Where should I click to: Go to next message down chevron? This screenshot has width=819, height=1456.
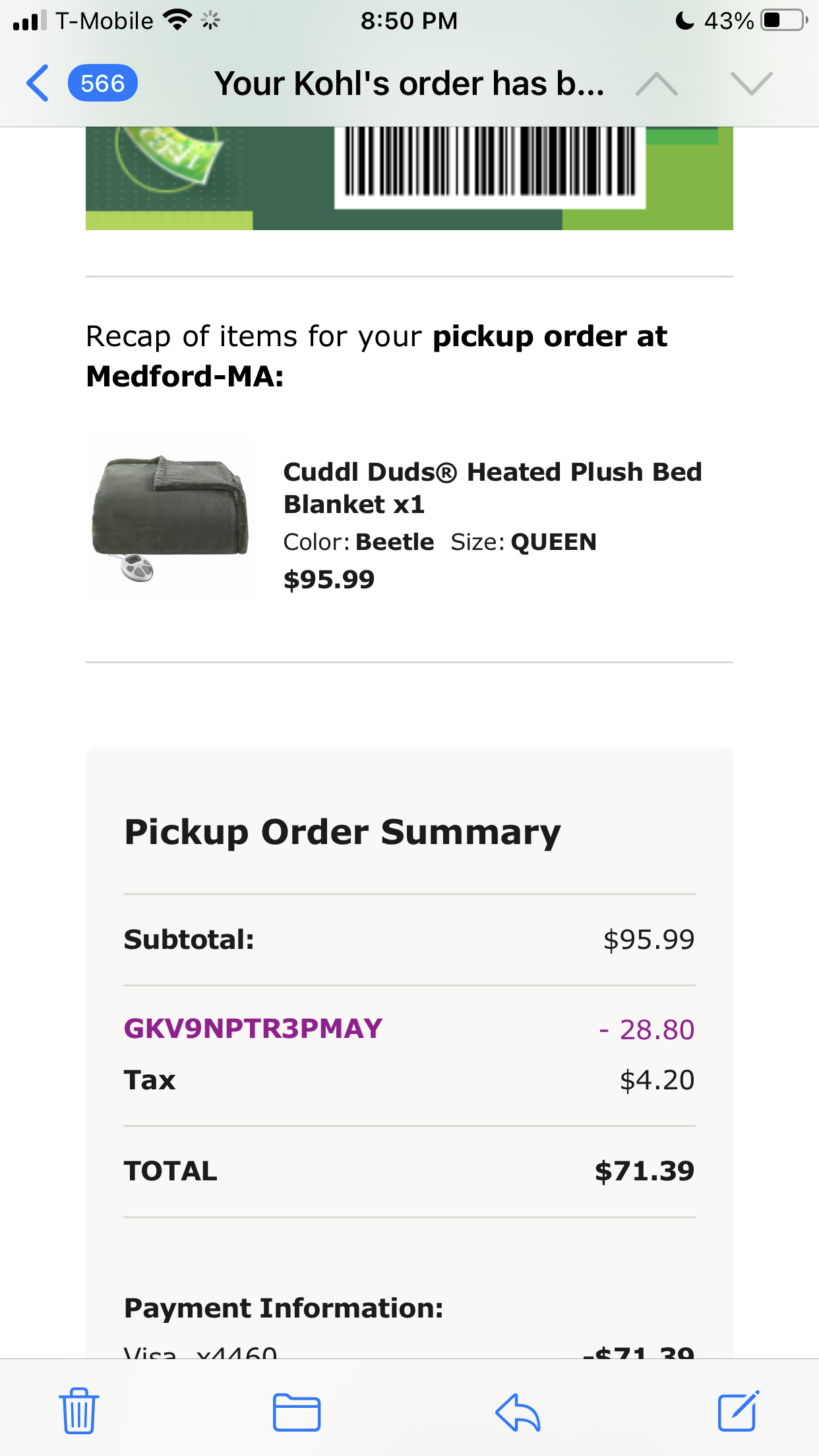click(x=751, y=84)
